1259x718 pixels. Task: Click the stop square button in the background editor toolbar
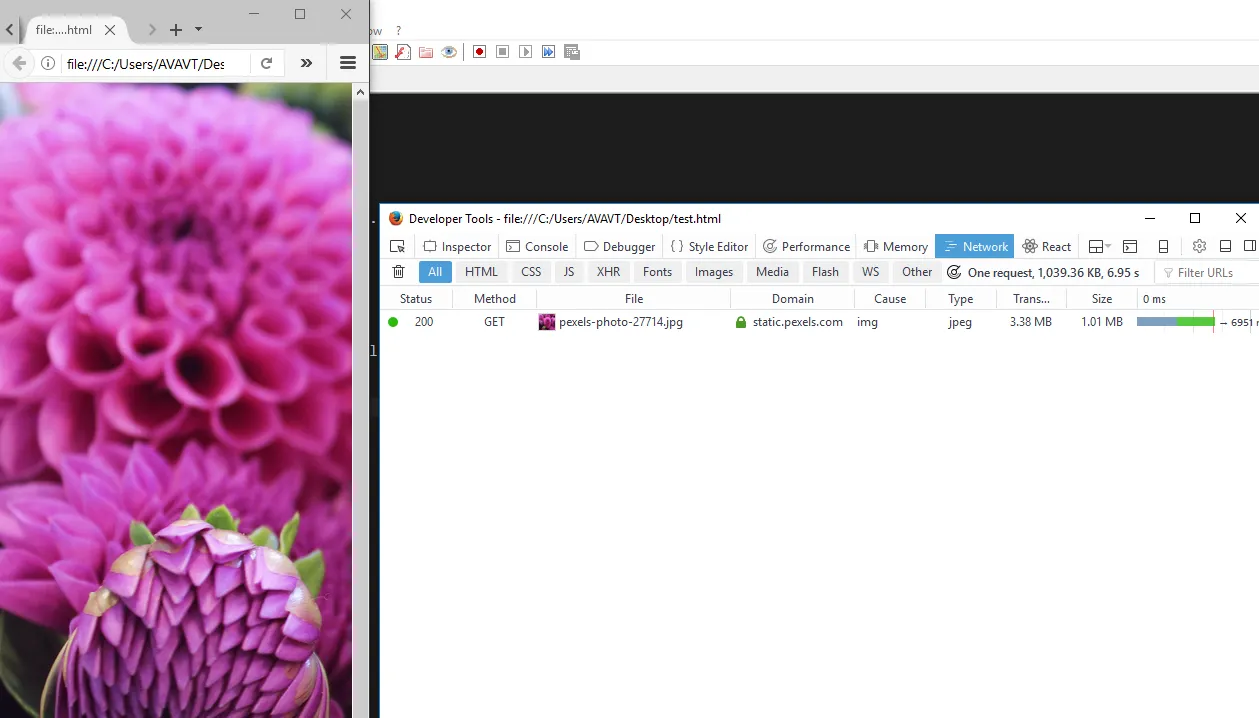tap(502, 52)
